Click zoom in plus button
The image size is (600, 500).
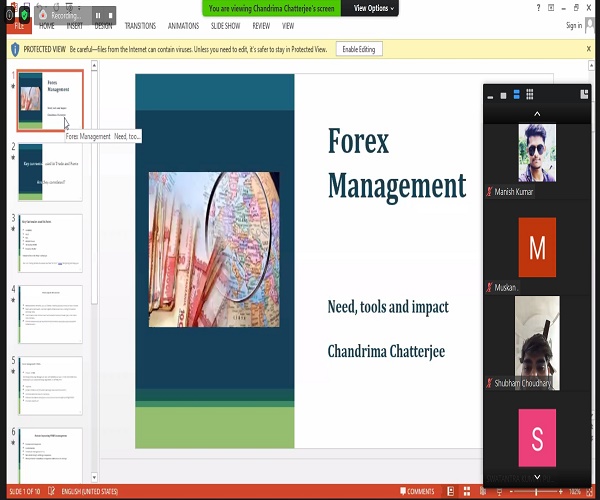(x=561, y=492)
